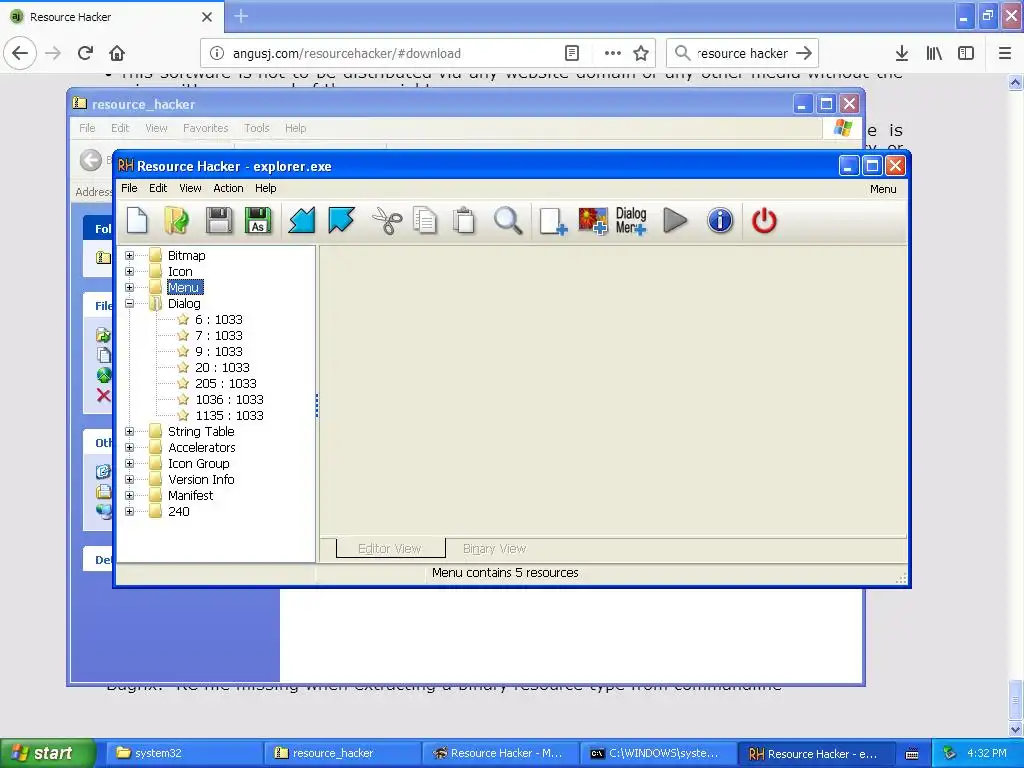Screen dimensions: 1024x768
Task: Expand the Menu tree node
Action: pos(129,287)
